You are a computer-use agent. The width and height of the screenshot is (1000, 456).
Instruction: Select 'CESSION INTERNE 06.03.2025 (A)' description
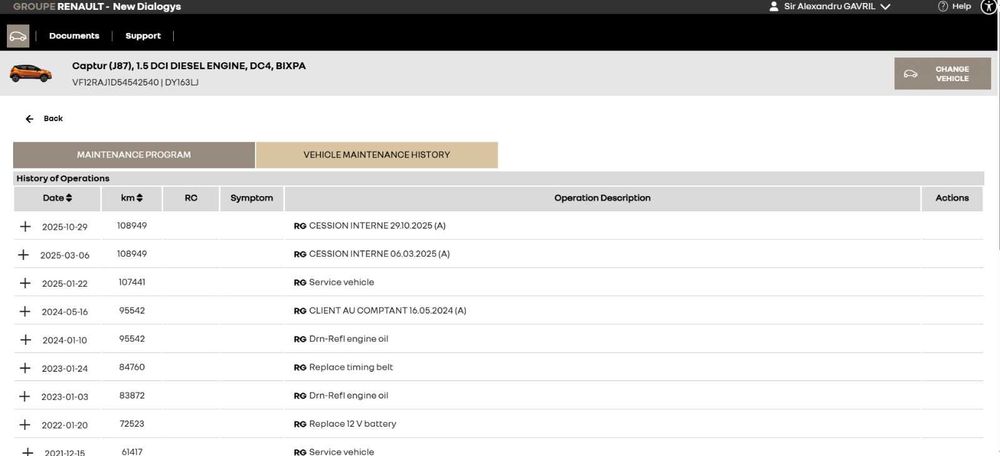pos(379,254)
